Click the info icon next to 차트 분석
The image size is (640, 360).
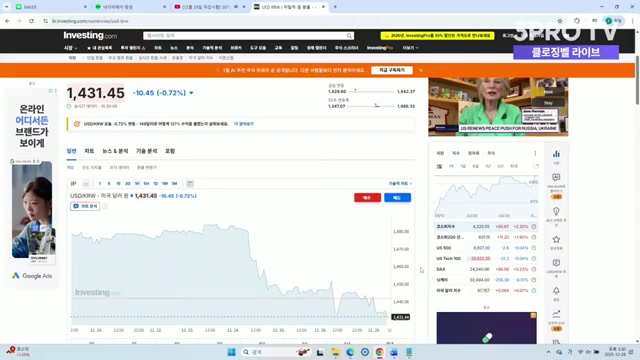(105, 206)
